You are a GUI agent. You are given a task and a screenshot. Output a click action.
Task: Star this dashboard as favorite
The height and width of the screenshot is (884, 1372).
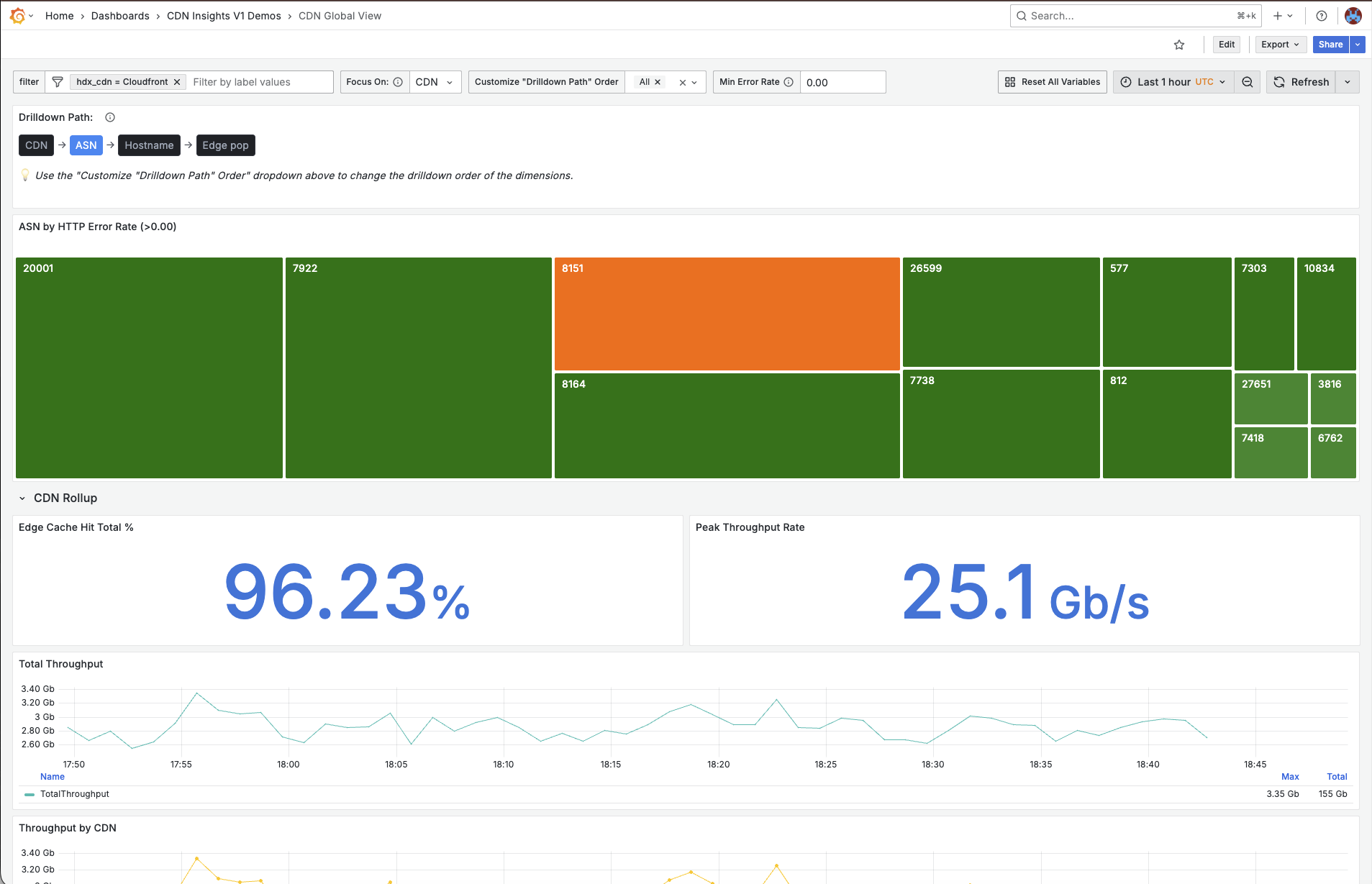pos(1179,45)
